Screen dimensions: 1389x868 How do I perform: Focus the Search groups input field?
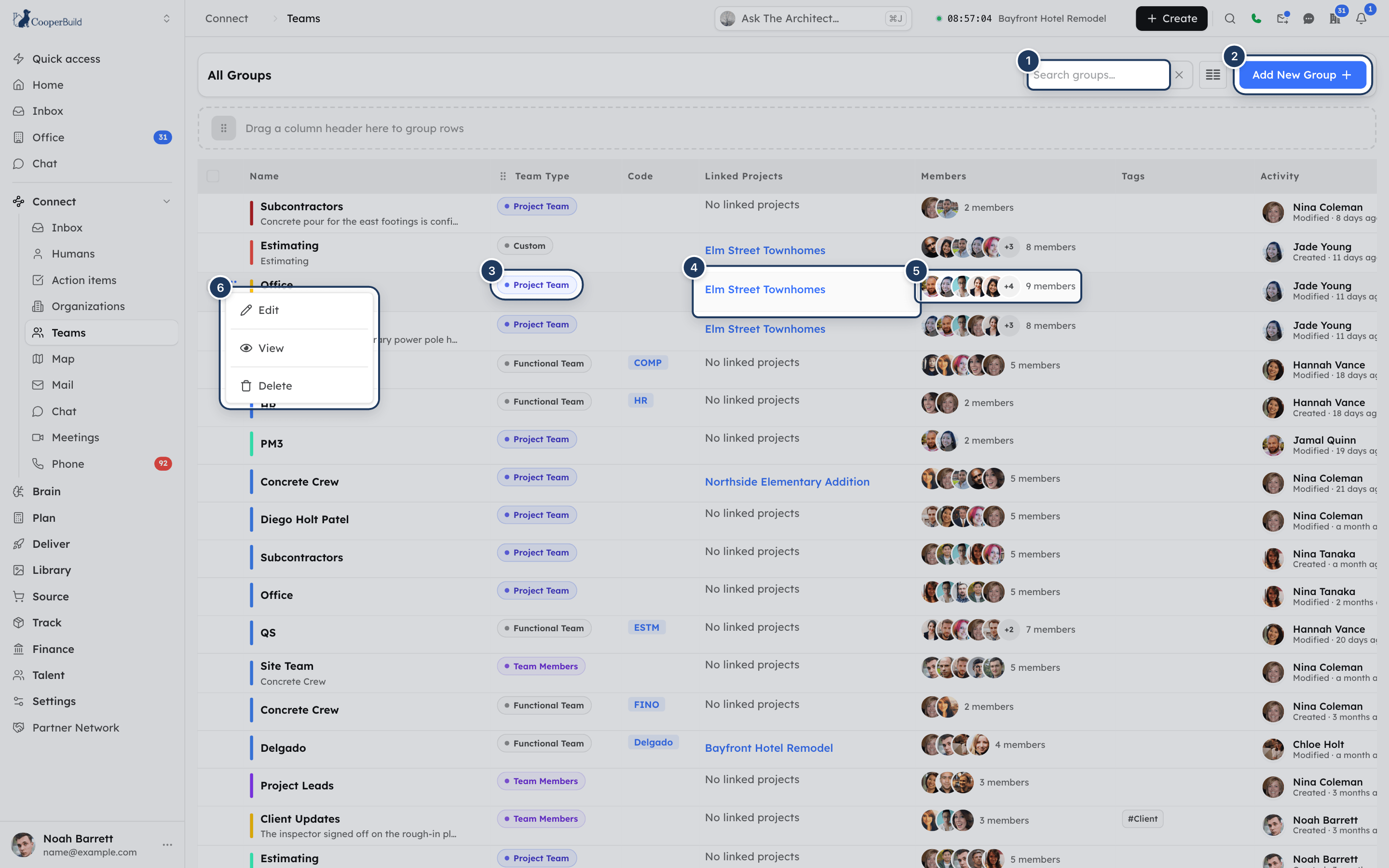pyautogui.click(x=1098, y=75)
